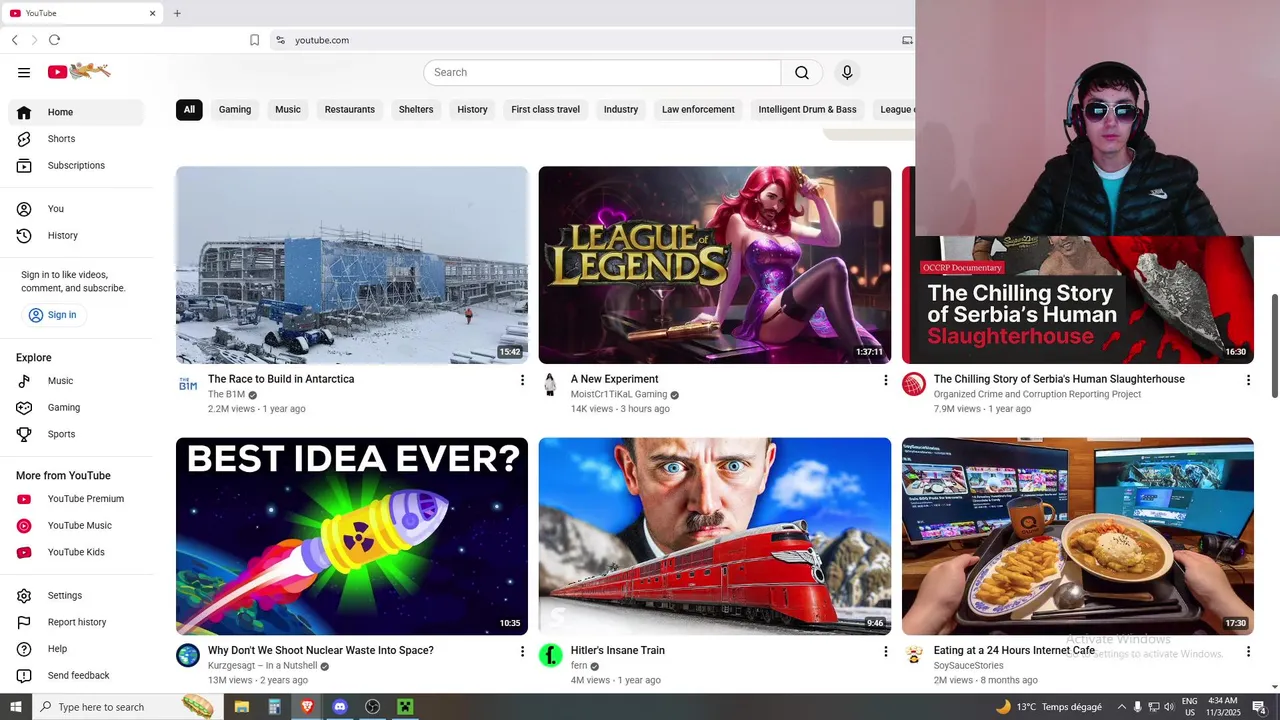1280x720 pixels.
Task: Open Kurzgesagt – In a Nutshell channel link
Action: 262,666
